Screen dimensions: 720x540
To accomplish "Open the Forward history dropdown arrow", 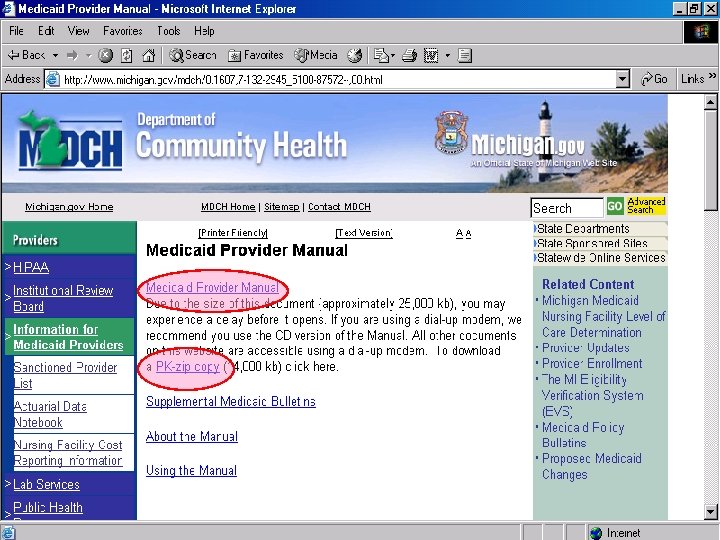I will click(89, 56).
